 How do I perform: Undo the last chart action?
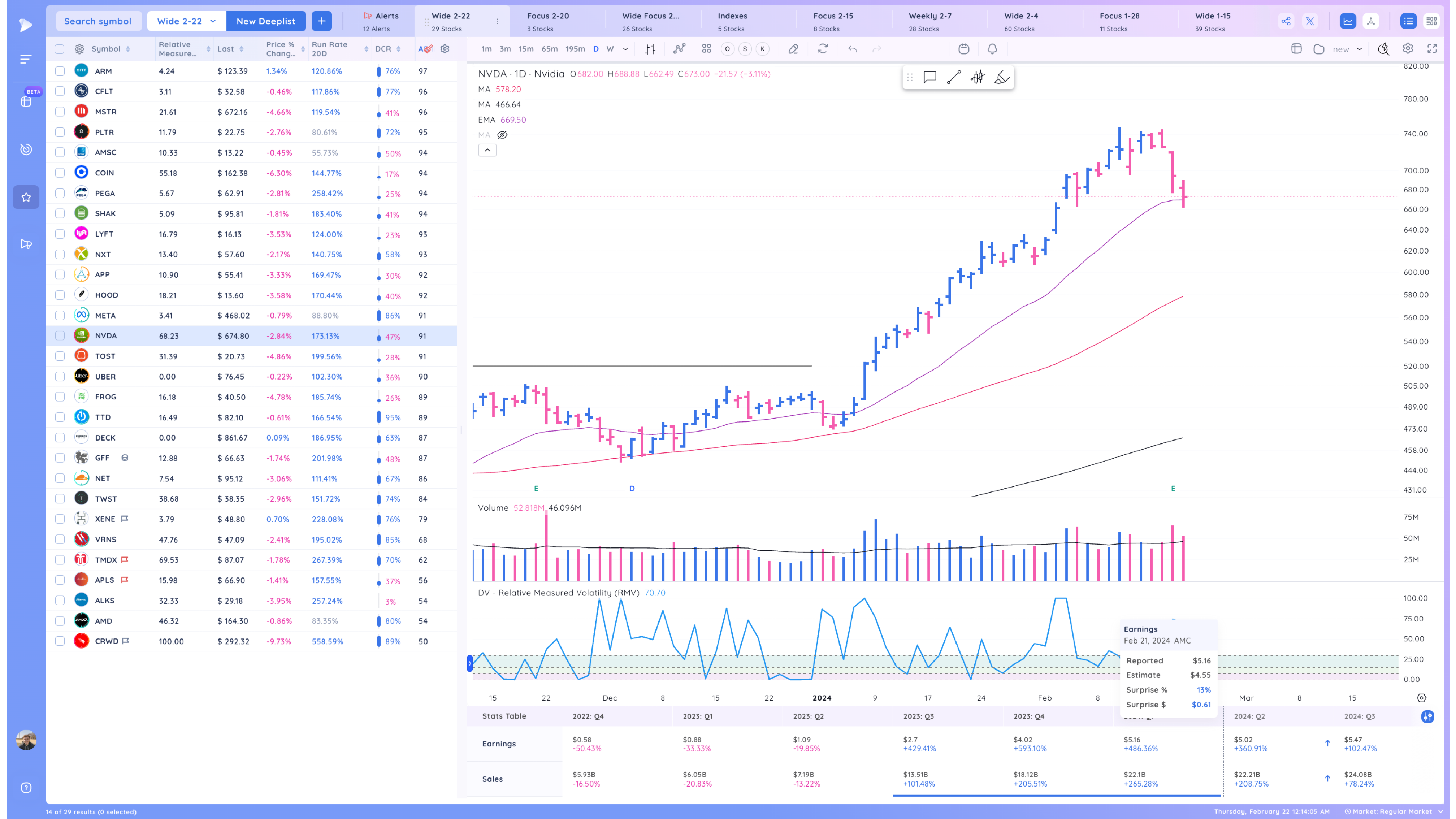[x=852, y=49]
